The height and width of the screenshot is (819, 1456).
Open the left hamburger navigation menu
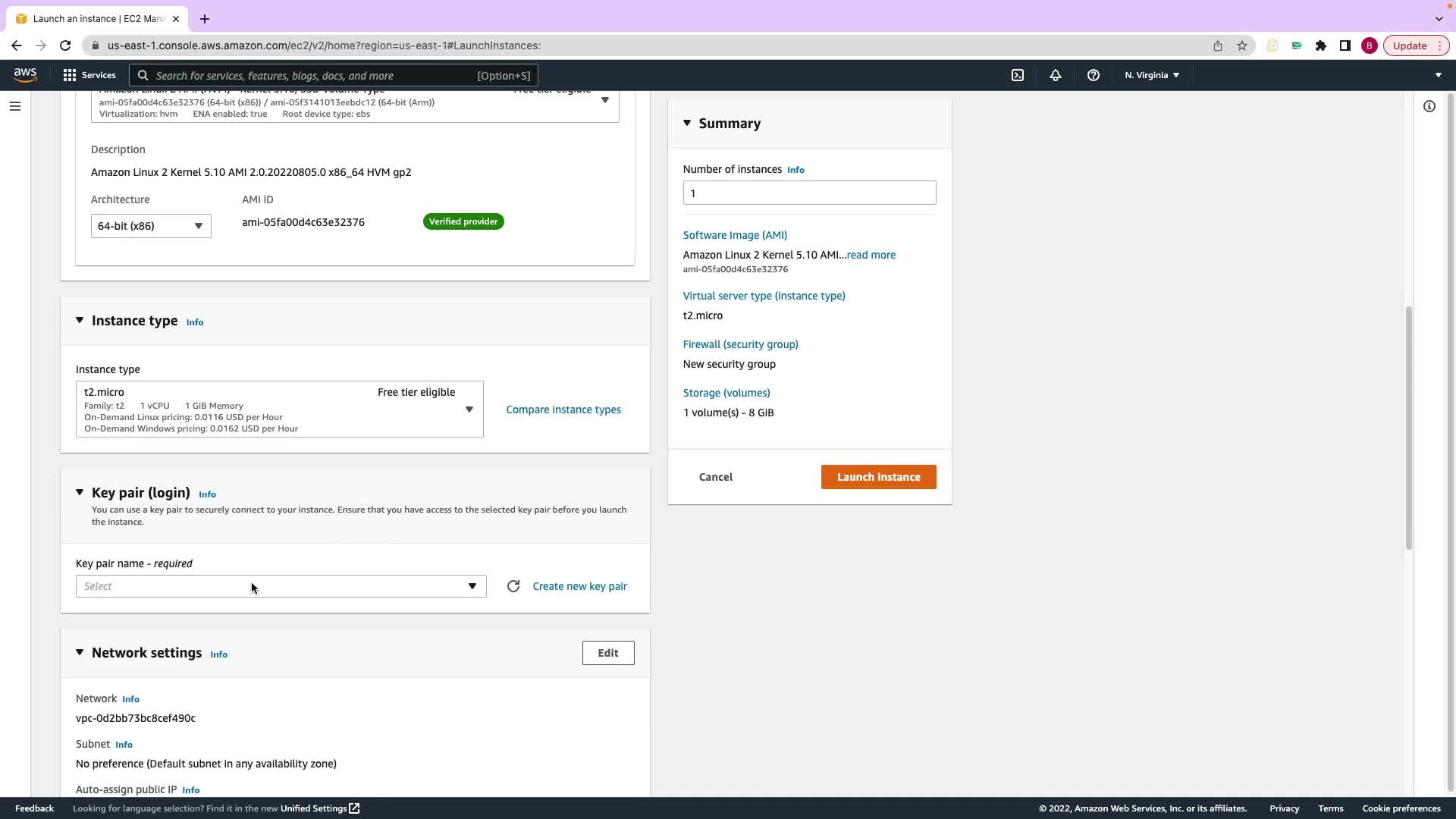coord(14,106)
